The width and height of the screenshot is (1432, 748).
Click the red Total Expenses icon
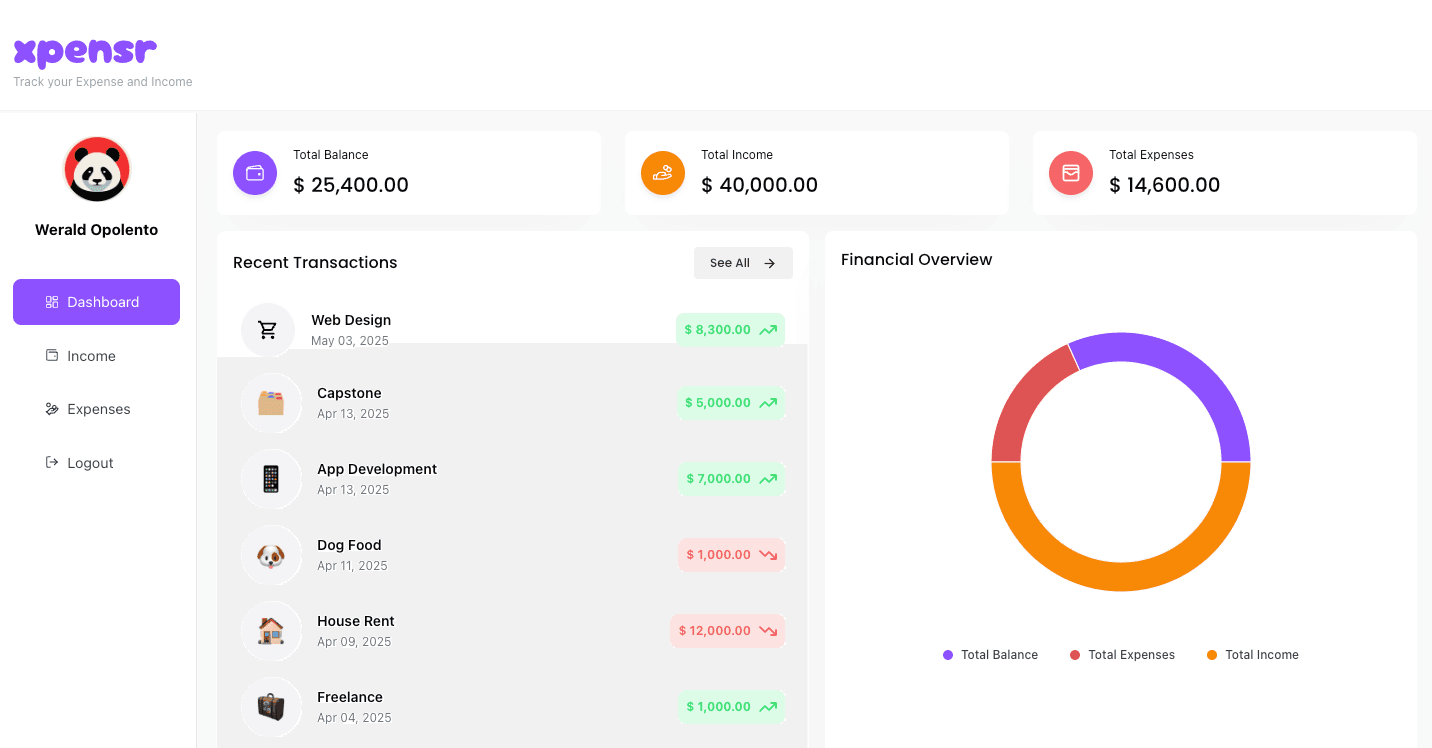1071,173
